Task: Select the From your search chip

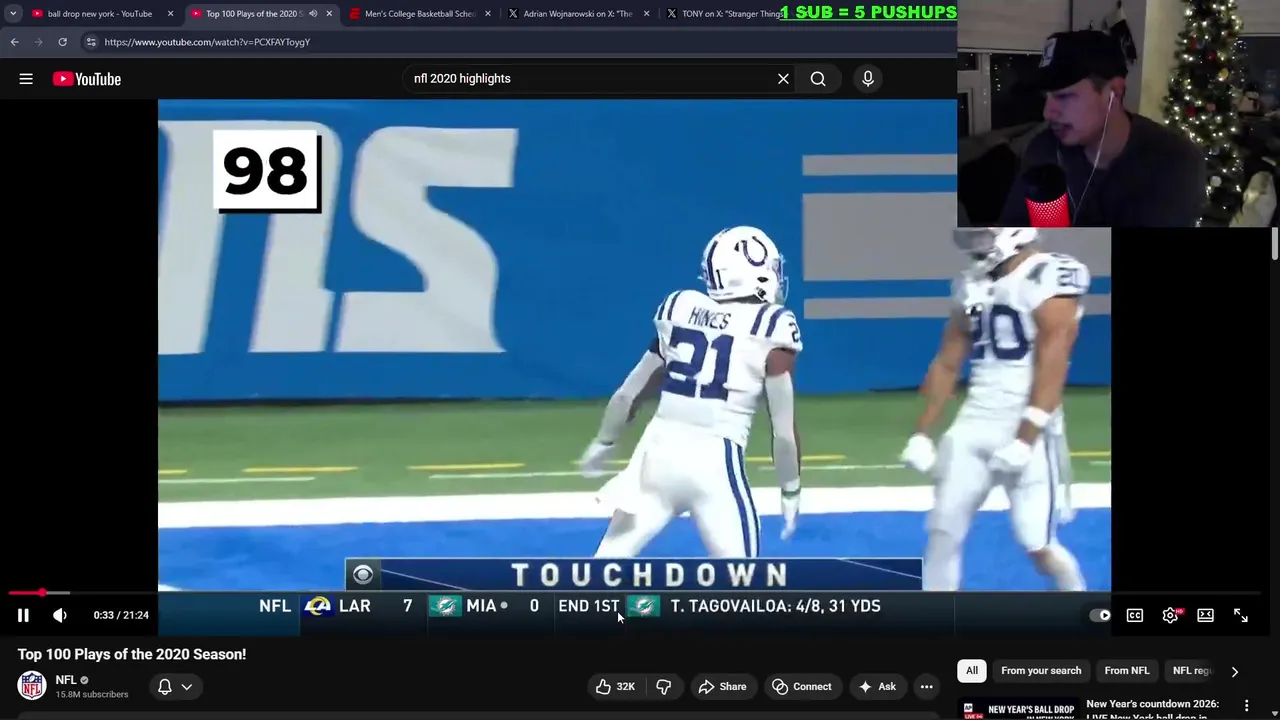Action: coord(1041,670)
